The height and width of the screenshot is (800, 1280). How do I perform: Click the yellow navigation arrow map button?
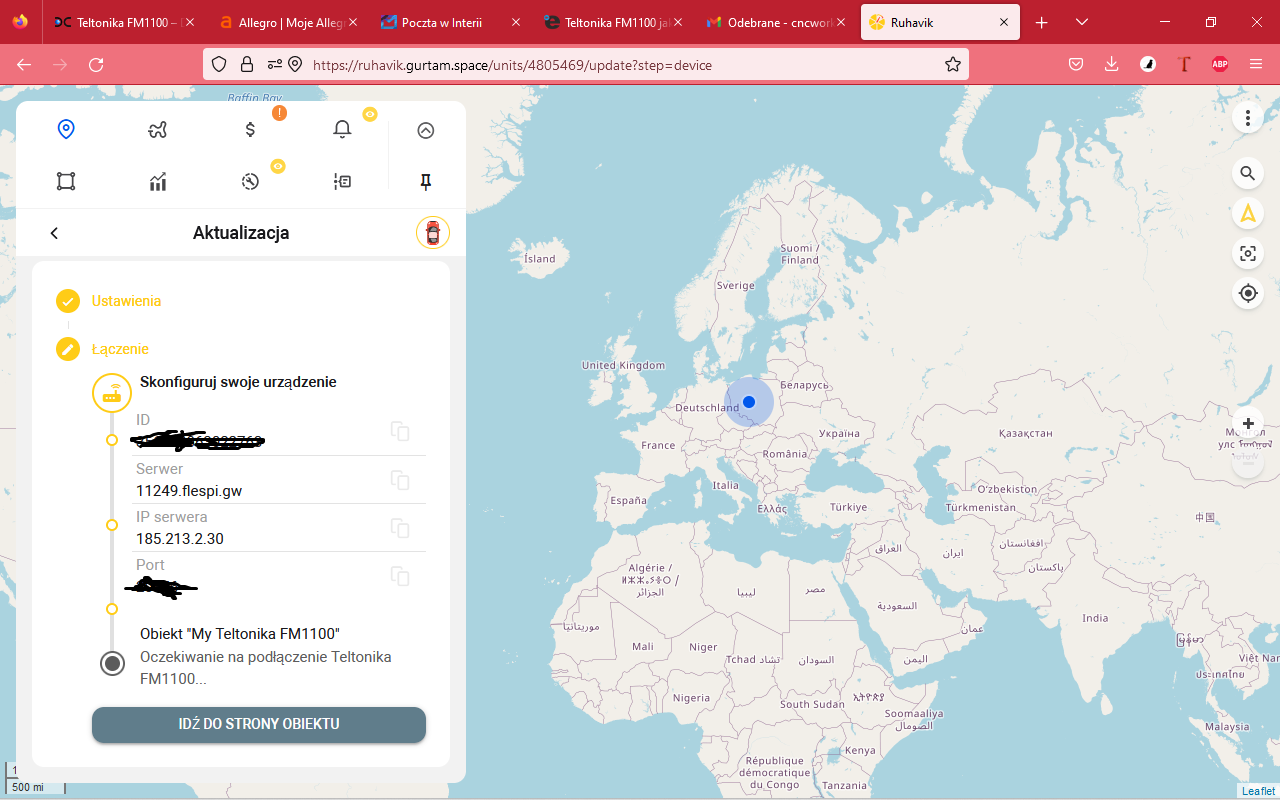[x=1248, y=213]
